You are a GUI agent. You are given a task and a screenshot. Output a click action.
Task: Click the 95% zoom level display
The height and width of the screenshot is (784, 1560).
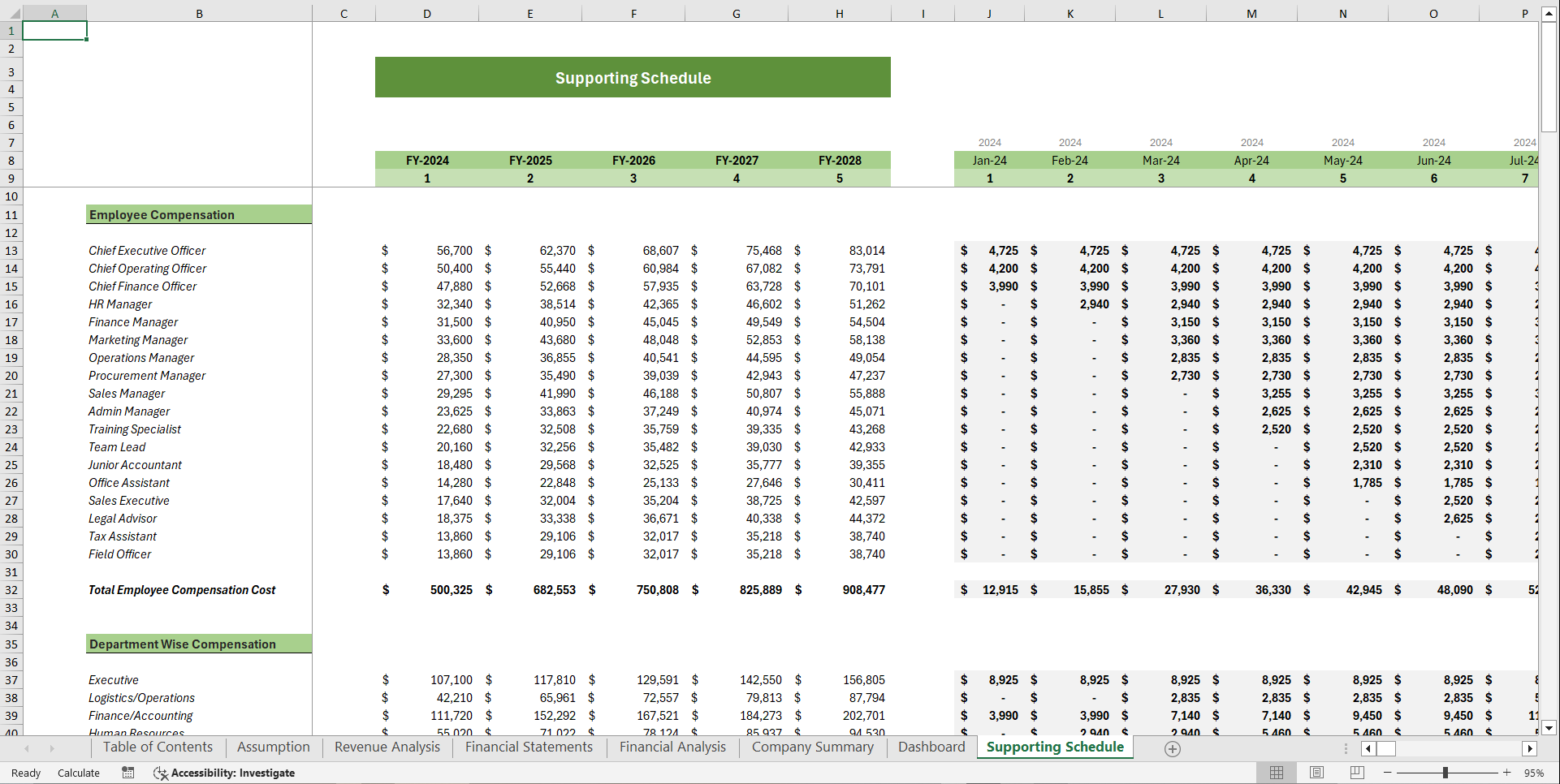(1535, 773)
